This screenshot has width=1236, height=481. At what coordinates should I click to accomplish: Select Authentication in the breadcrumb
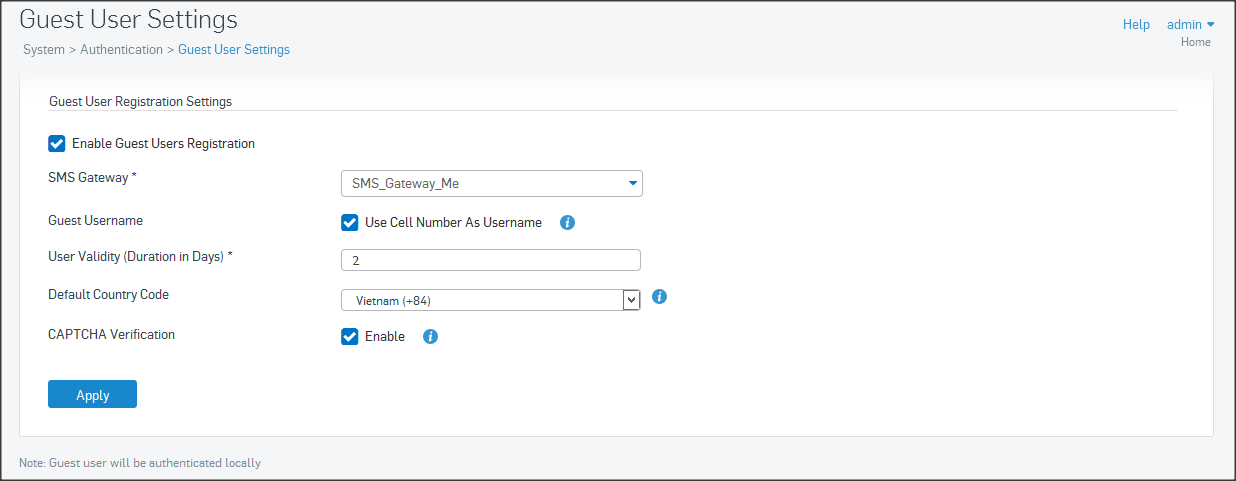pyautogui.click(x=121, y=49)
